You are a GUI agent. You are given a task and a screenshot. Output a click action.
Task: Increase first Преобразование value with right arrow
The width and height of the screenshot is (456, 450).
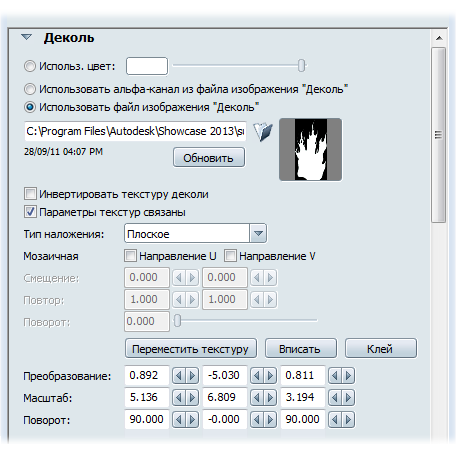[x=192, y=376]
